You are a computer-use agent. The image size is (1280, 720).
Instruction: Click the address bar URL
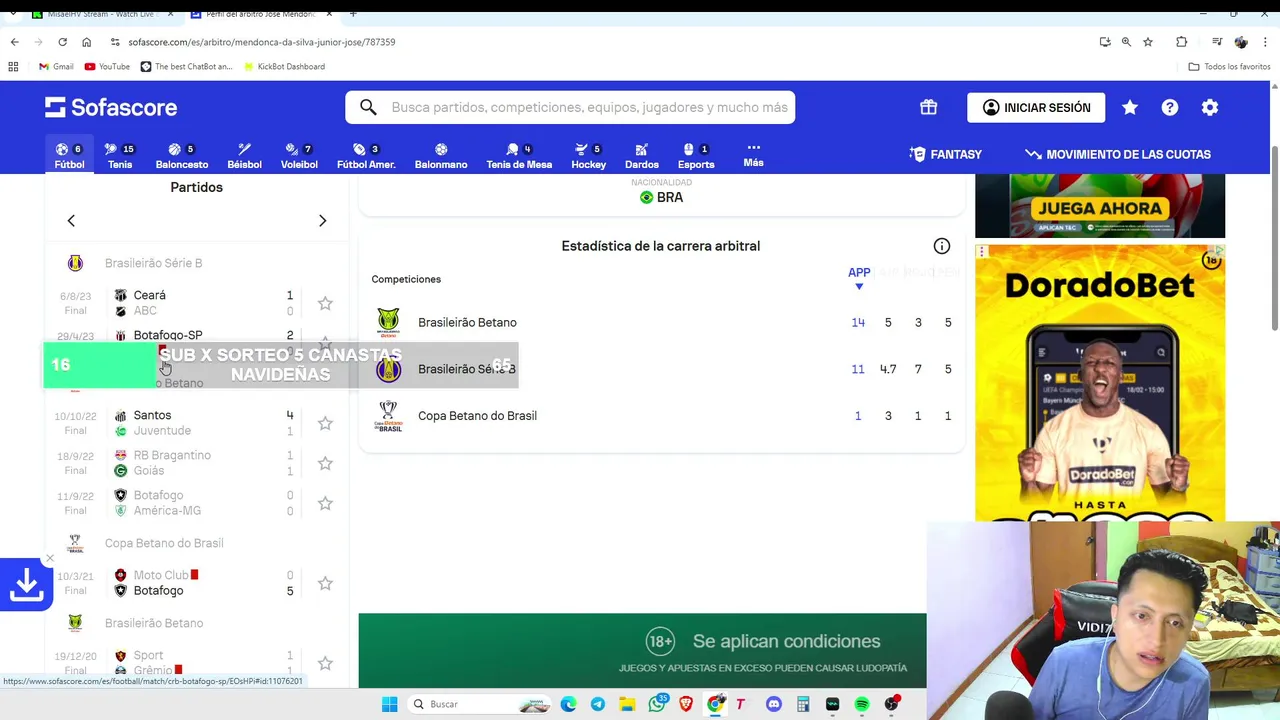pyautogui.click(x=262, y=42)
